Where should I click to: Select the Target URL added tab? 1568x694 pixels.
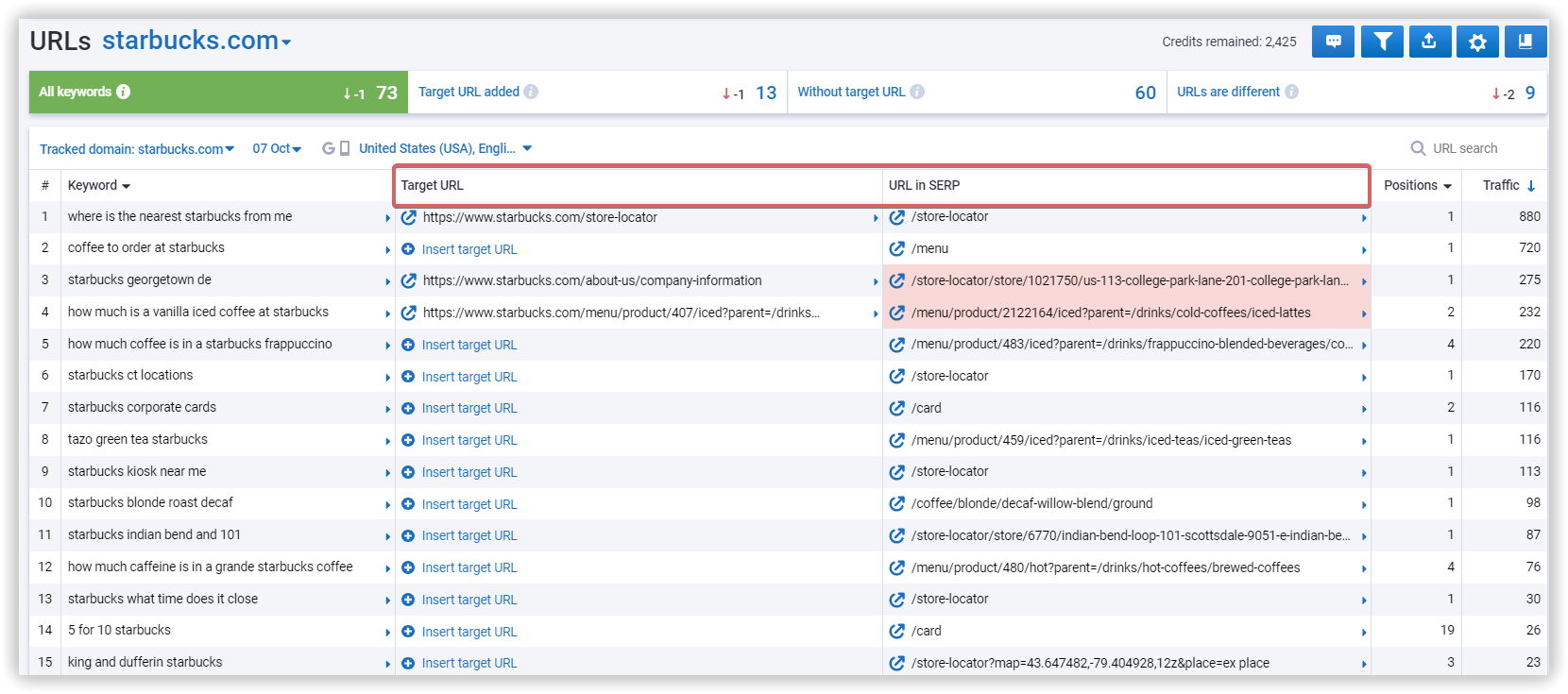[x=598, y=92]
